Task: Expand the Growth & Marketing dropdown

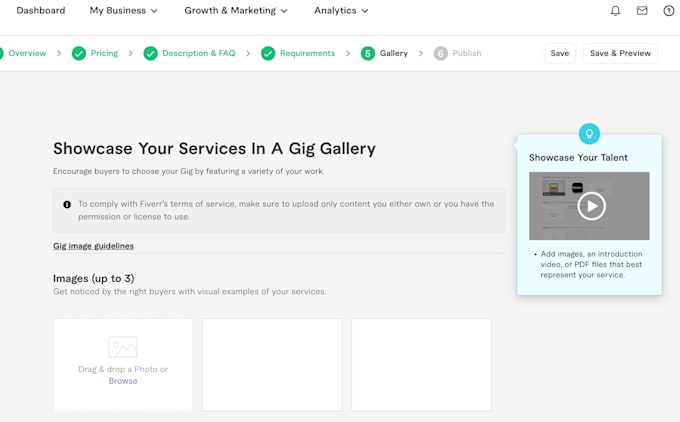Action: click(235, 10)
